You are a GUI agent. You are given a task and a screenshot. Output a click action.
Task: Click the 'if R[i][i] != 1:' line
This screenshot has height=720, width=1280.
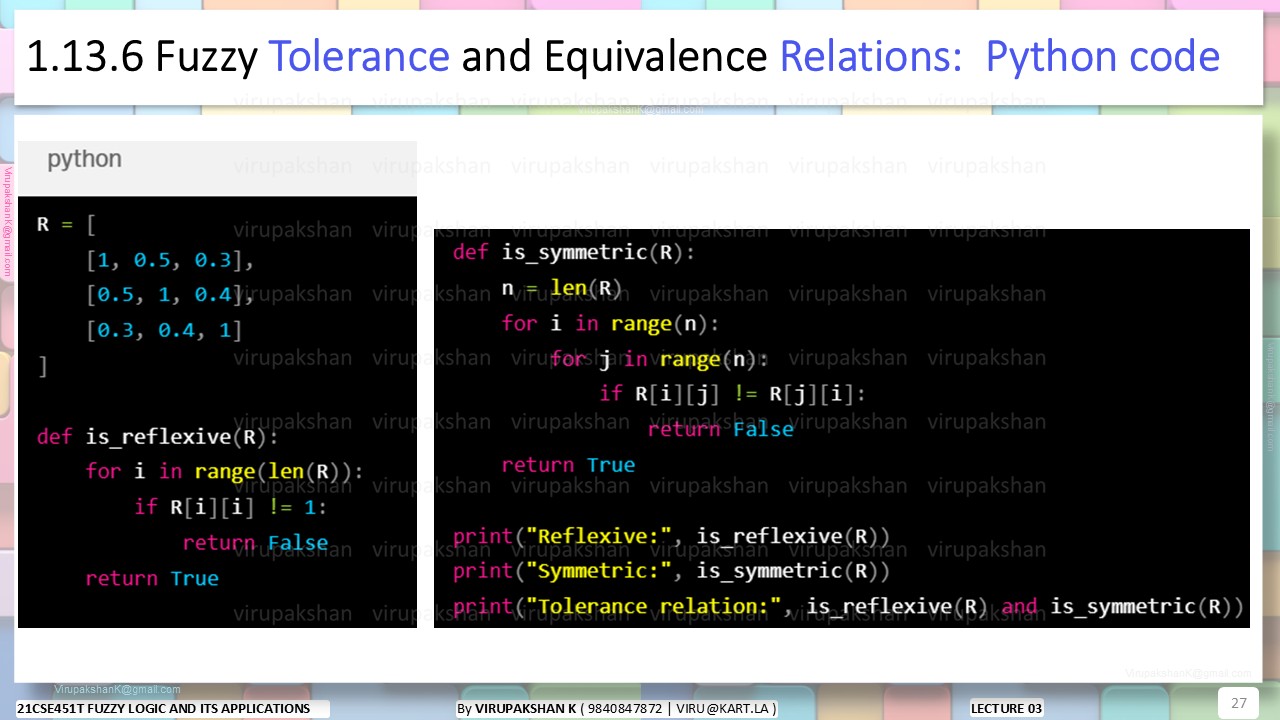[x=231, y=507]
